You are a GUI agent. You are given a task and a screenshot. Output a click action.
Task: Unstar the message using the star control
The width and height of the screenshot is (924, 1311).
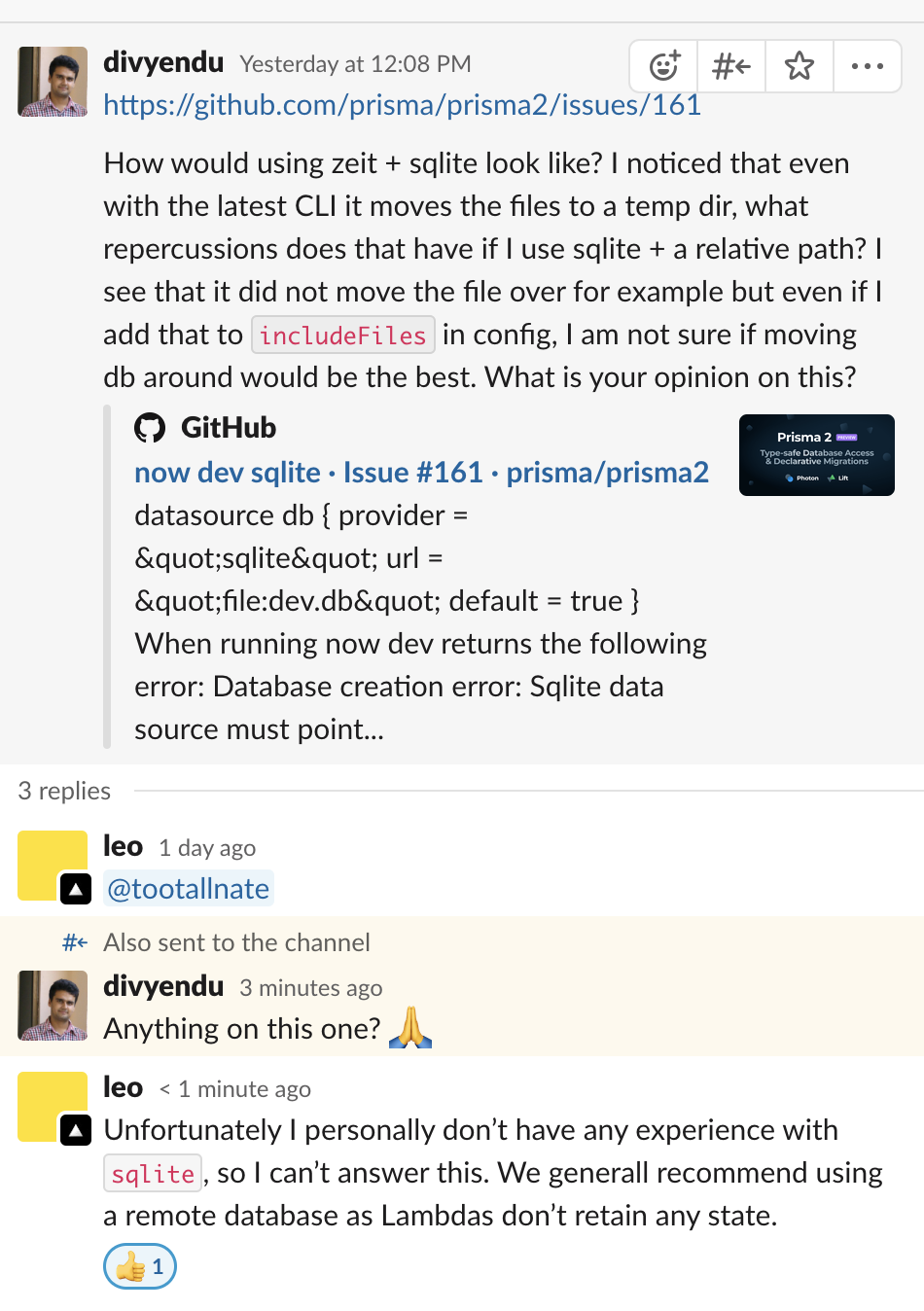(799, 66)
